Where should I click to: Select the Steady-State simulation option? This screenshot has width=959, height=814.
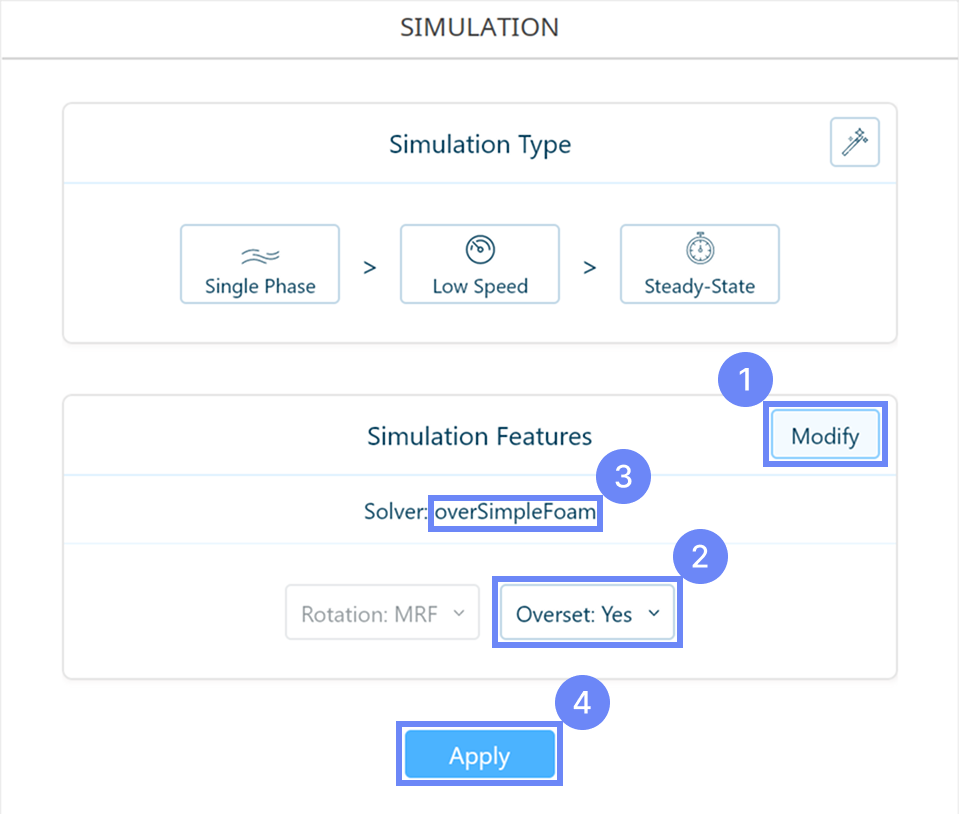point(699,264)
